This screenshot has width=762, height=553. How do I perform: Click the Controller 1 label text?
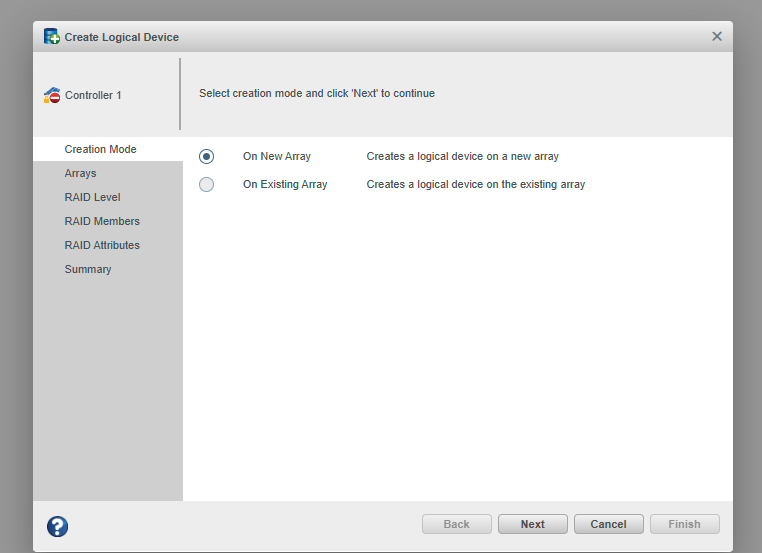click(93, 95)
